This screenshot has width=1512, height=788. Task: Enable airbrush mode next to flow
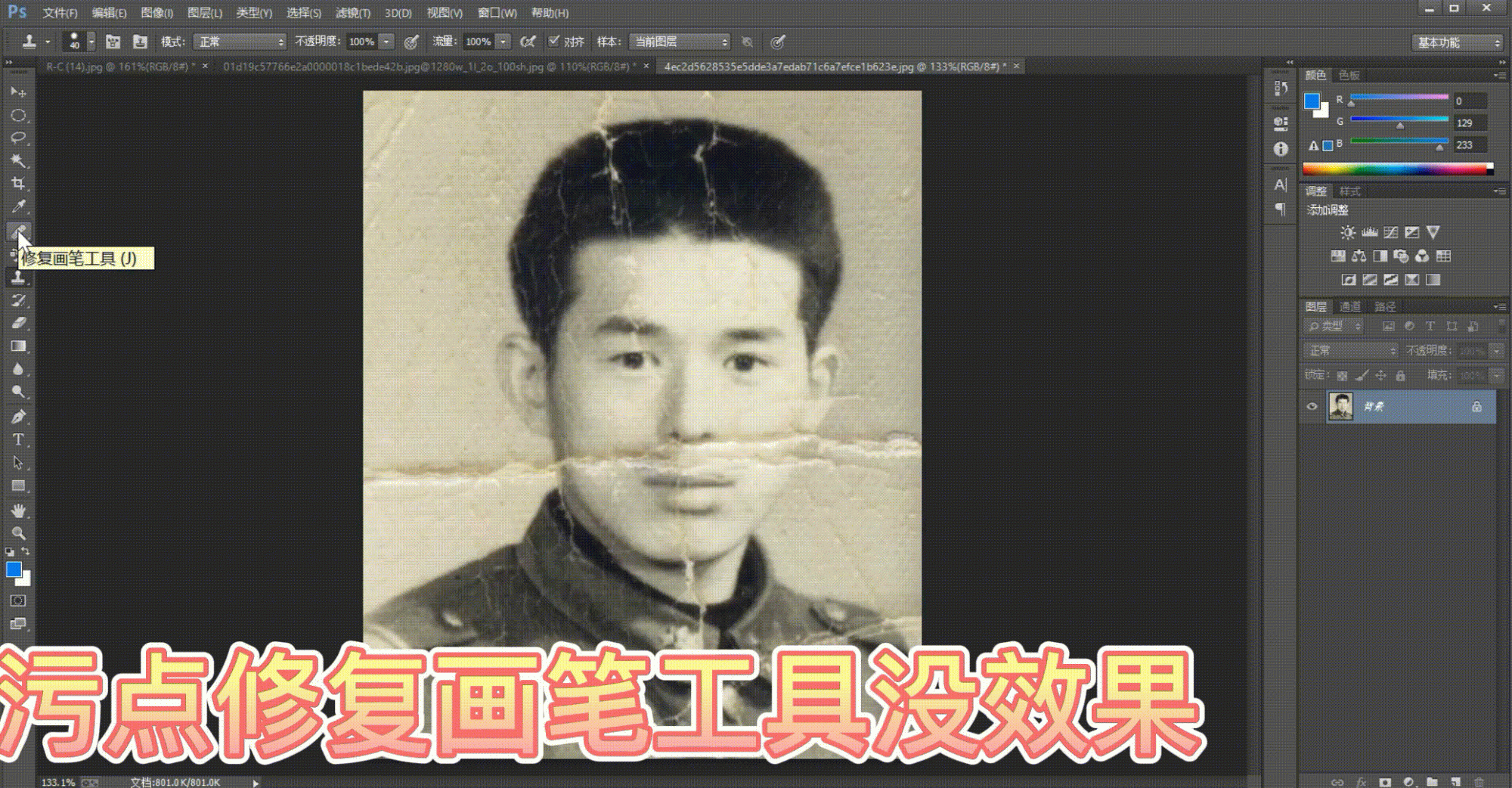pos(528,42)
